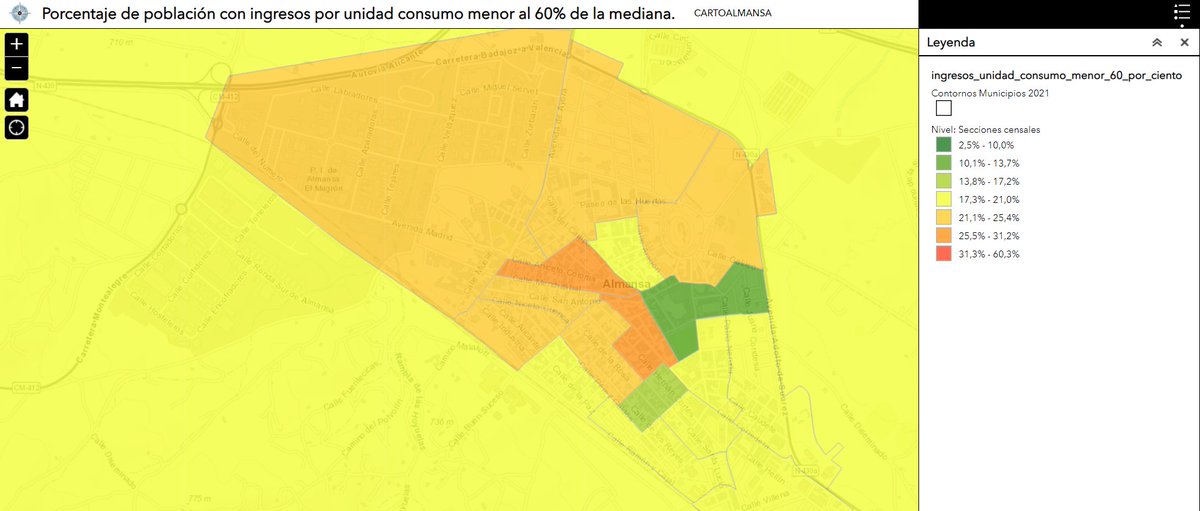Viewport: 1200px width, 511px height.
Task: Toggle the Legend widget icon in header
Action: tap(1180, 14)
